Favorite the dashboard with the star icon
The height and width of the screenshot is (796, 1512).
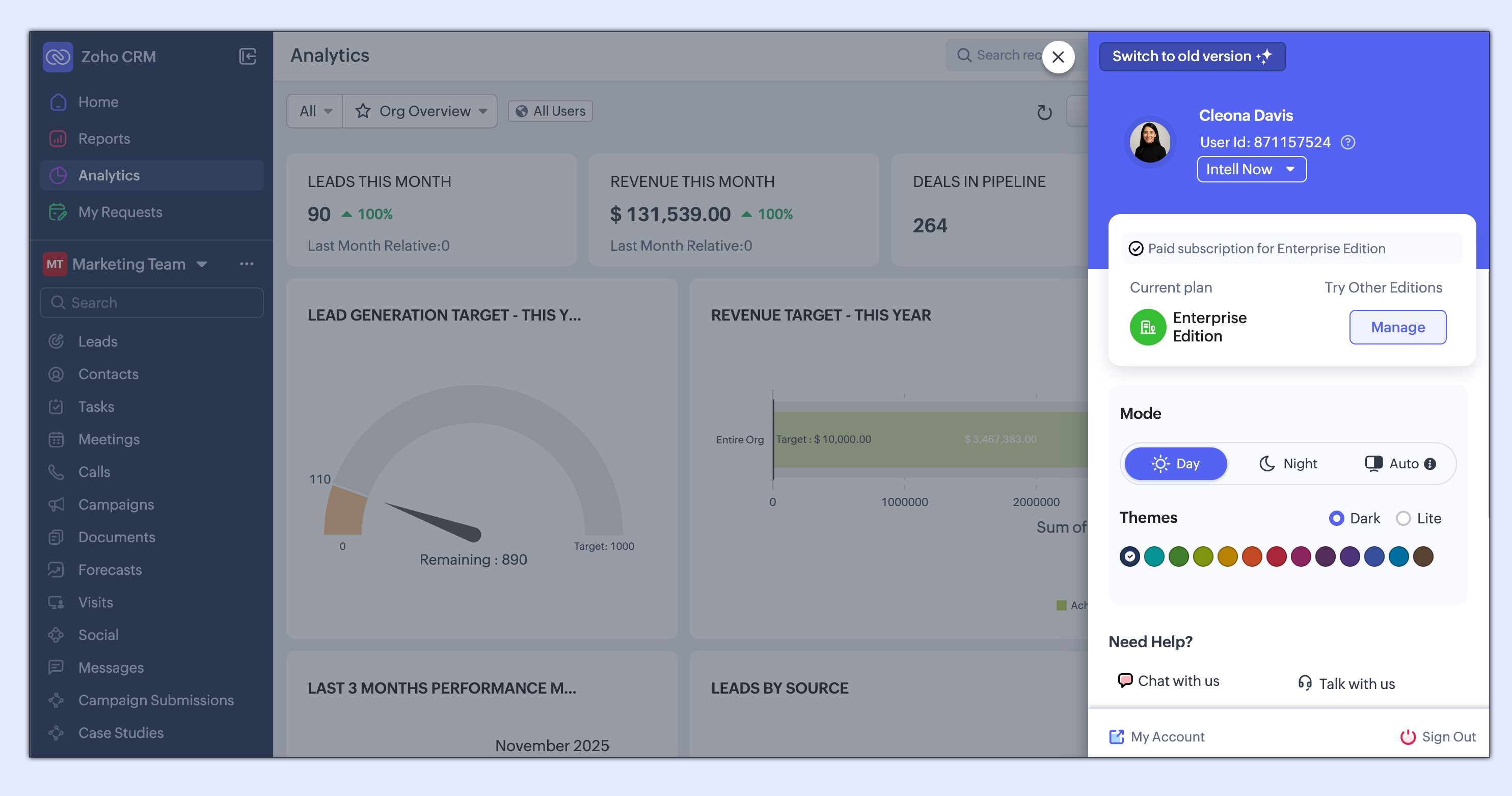(363, 111)
